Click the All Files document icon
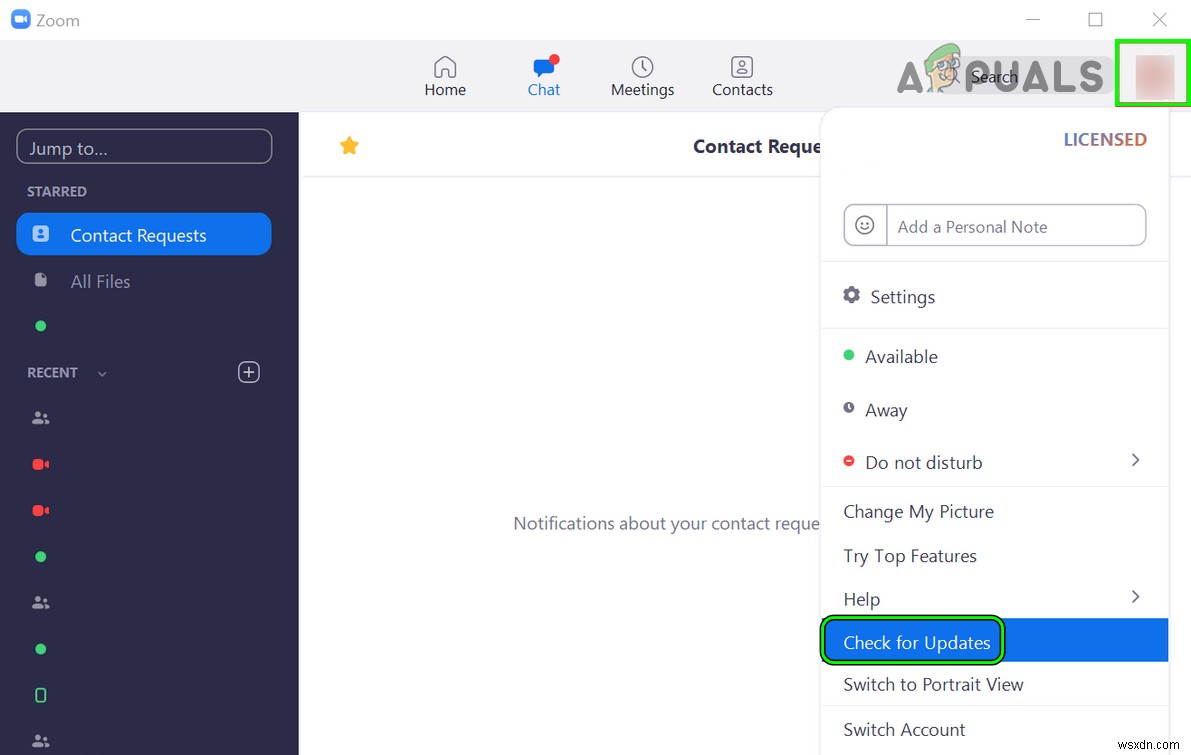Screen dimensions: 1191x755 click(x=41, y=281)
